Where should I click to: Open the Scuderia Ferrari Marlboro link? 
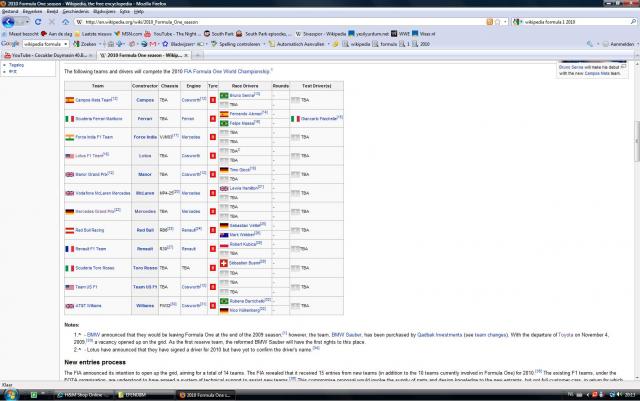(99, 118)
